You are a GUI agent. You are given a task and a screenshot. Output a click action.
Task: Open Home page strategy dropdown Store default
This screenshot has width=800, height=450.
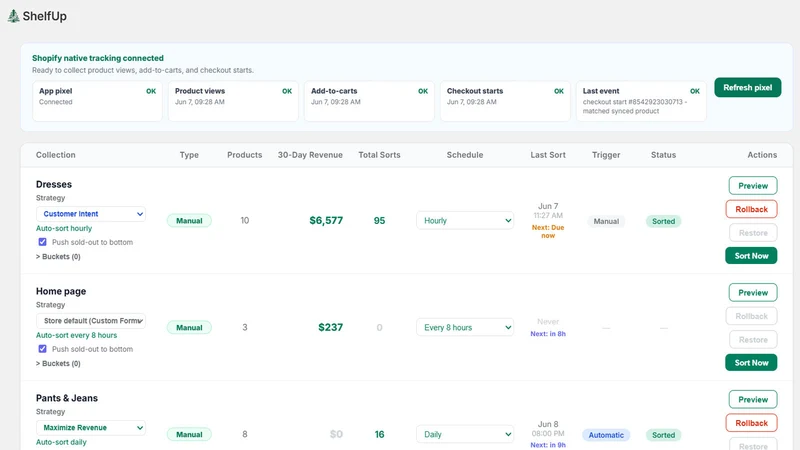(x=91, y=320)
